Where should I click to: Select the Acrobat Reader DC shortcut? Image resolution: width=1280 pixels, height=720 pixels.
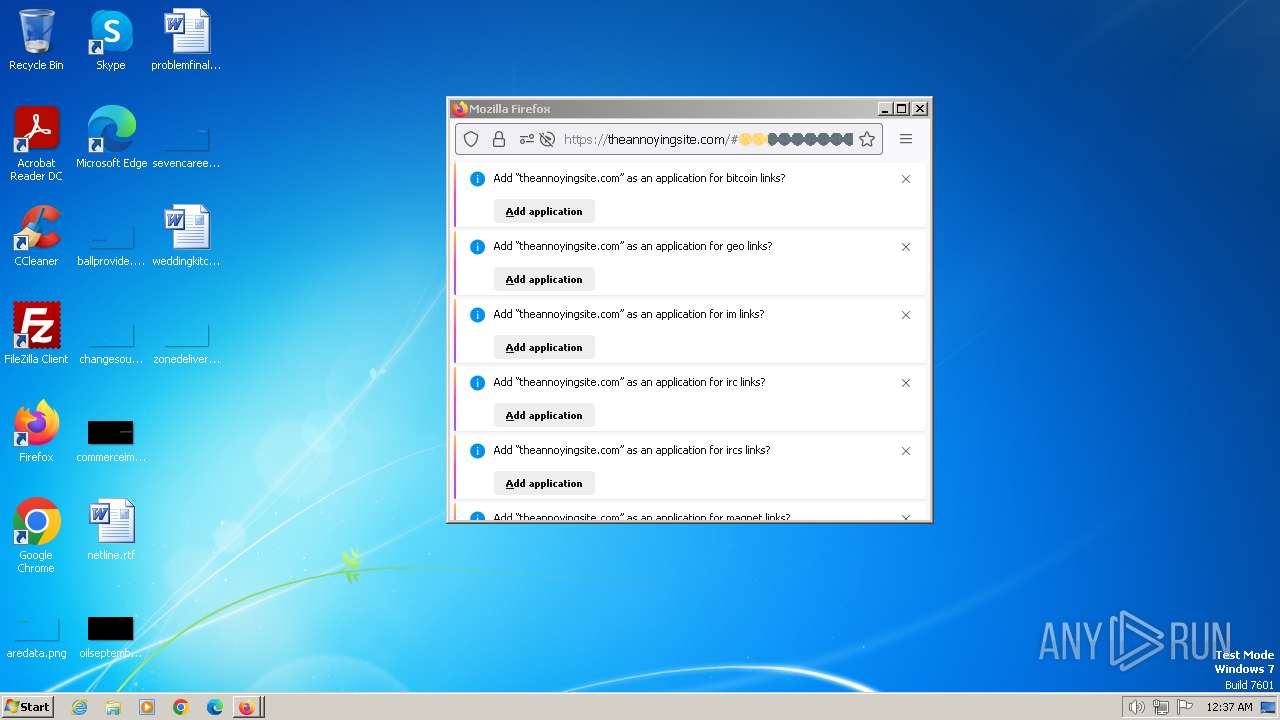point(36,144)
